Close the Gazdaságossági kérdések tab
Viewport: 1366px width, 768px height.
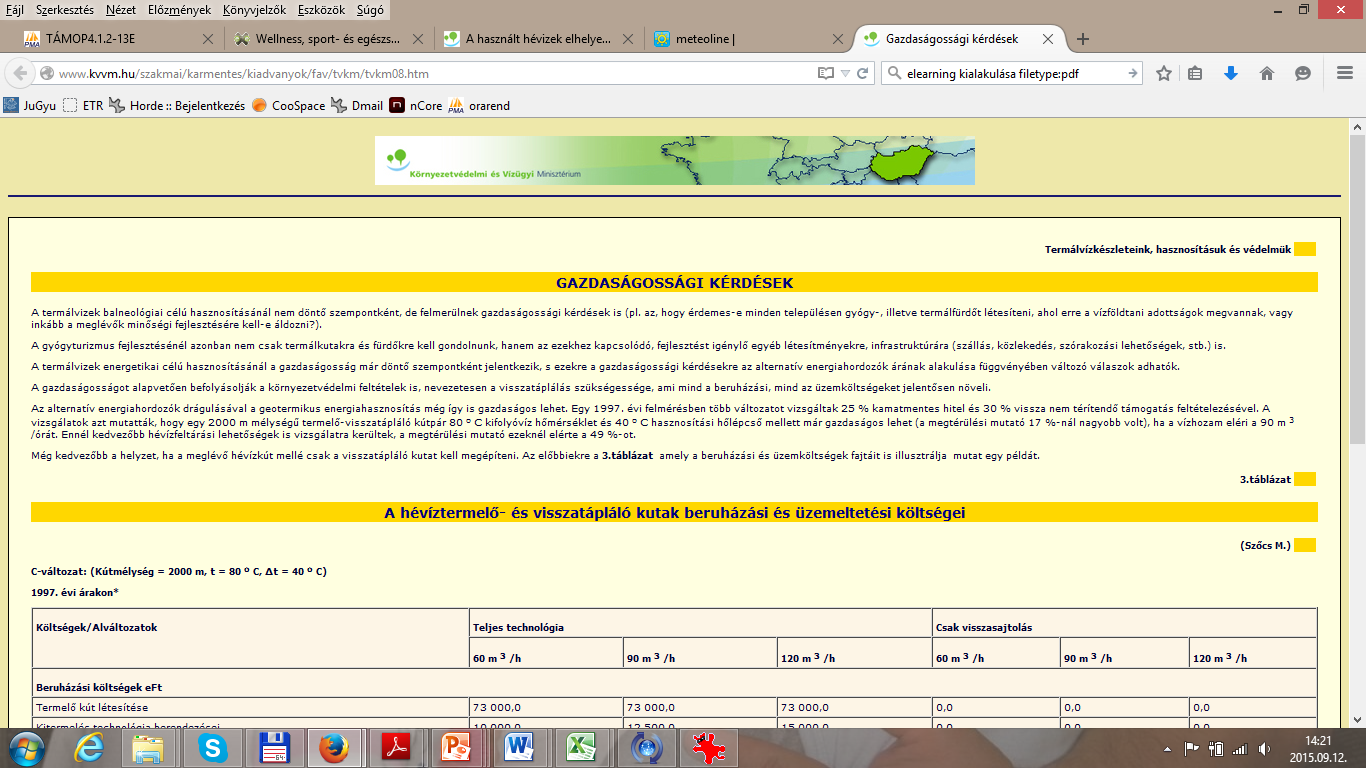[1048, 39]
